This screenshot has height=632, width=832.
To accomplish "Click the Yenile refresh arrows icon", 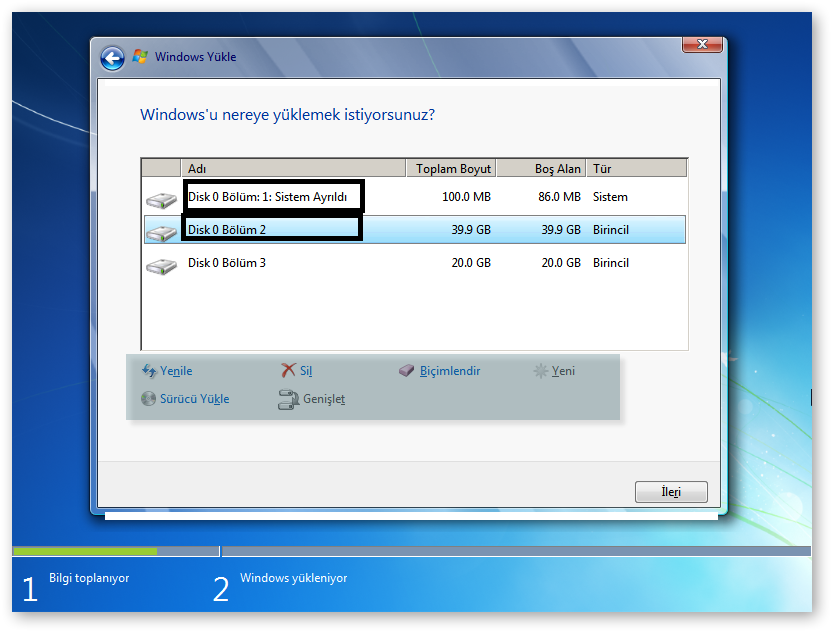I will [149, 370].
